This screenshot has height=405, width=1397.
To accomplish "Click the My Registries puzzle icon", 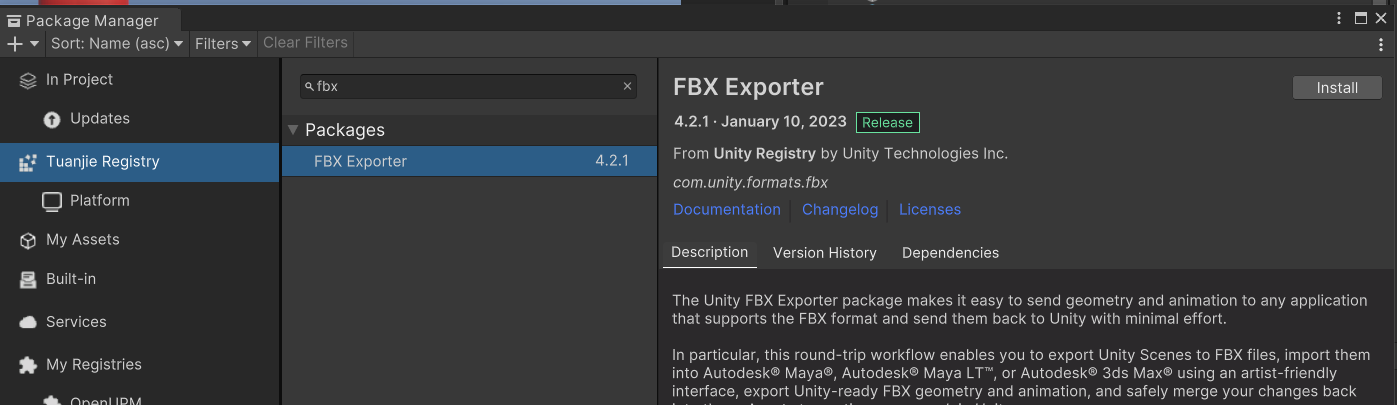I will pyautogui.click(x=28, y=365).
